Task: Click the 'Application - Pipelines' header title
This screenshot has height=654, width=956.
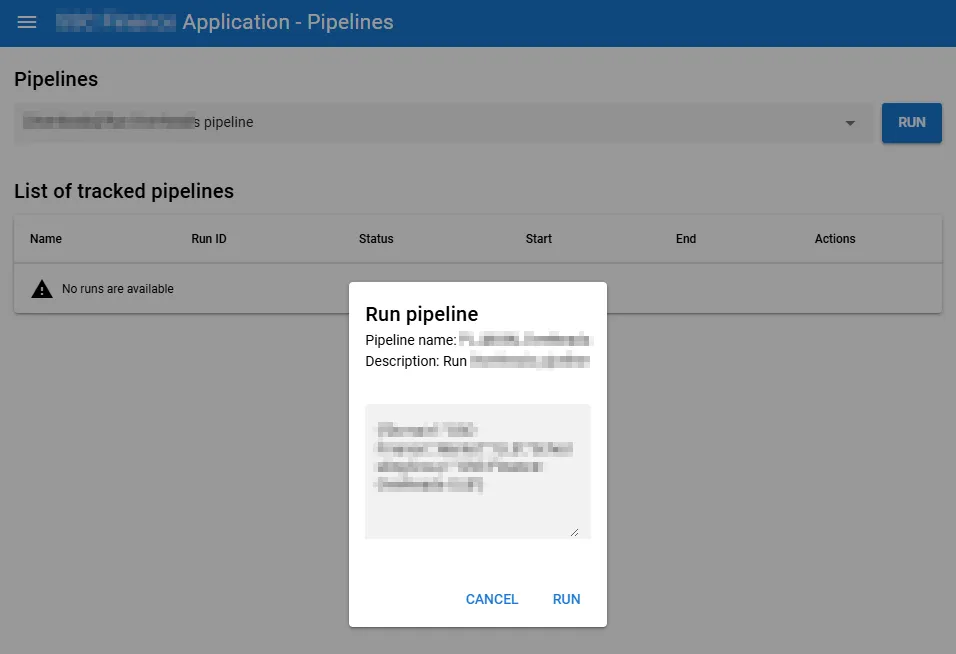Action: 288,22
